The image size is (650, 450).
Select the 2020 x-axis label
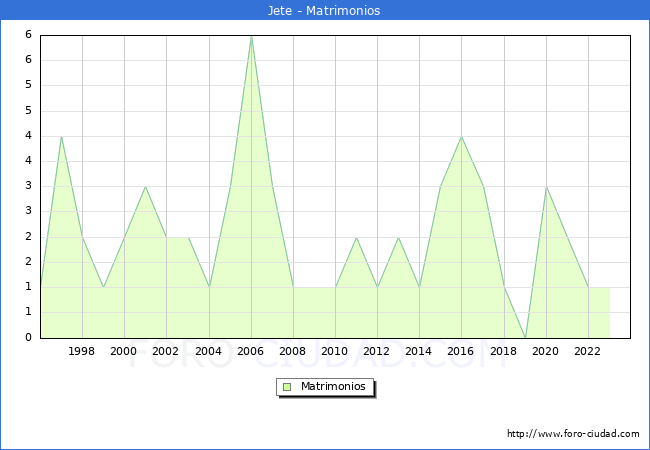545,351
